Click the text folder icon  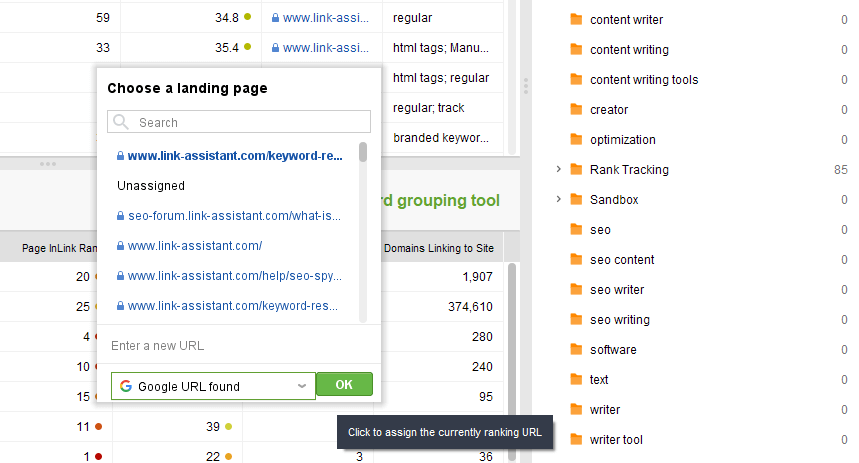pos(576,379)
